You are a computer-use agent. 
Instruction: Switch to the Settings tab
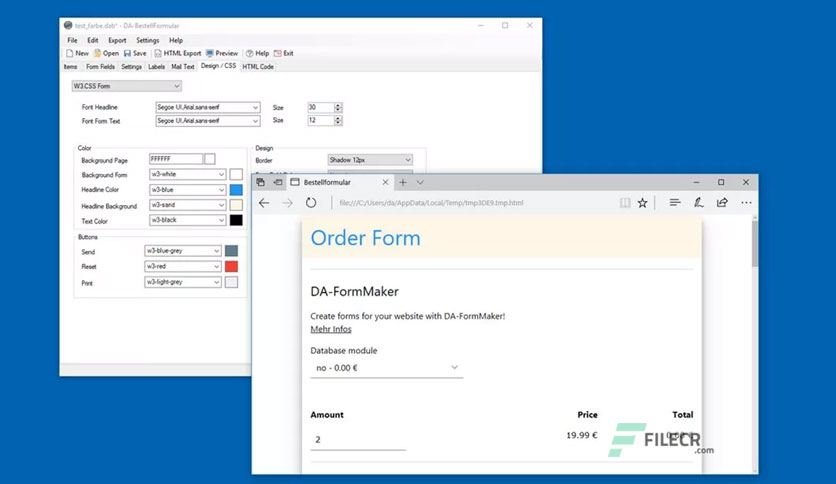(131, 67)
